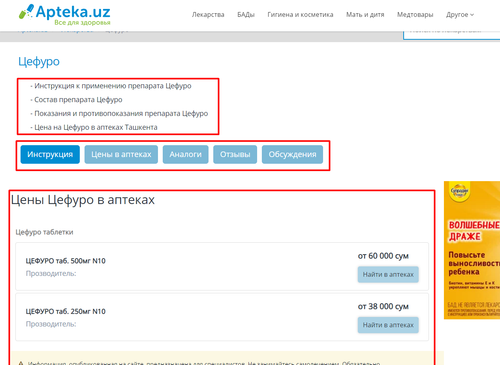This screenshot has width=500, height=365.
Task: Focus the drug search input field
Action: [x=451, y=34]
